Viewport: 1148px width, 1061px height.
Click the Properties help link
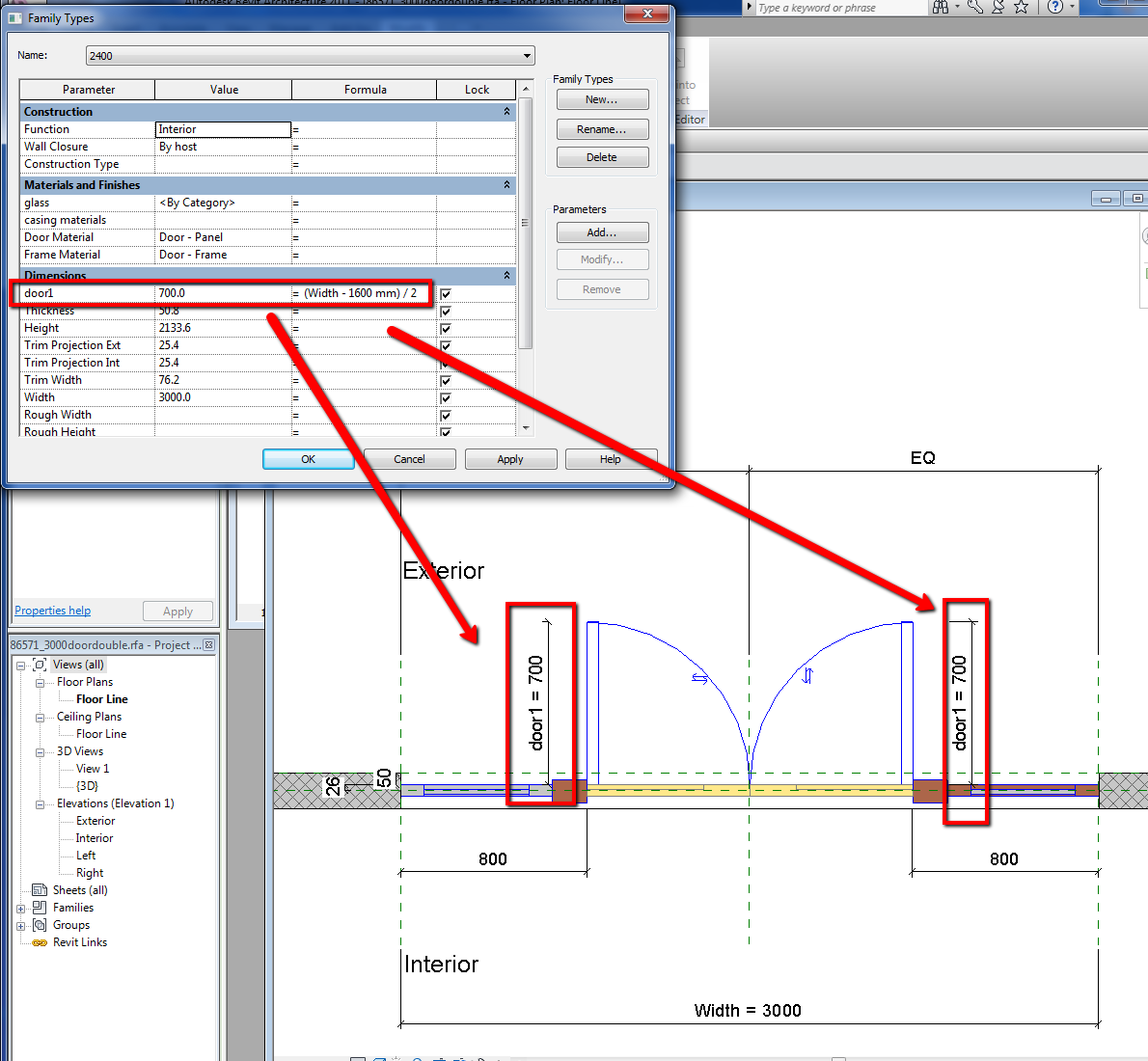point(53,611)
